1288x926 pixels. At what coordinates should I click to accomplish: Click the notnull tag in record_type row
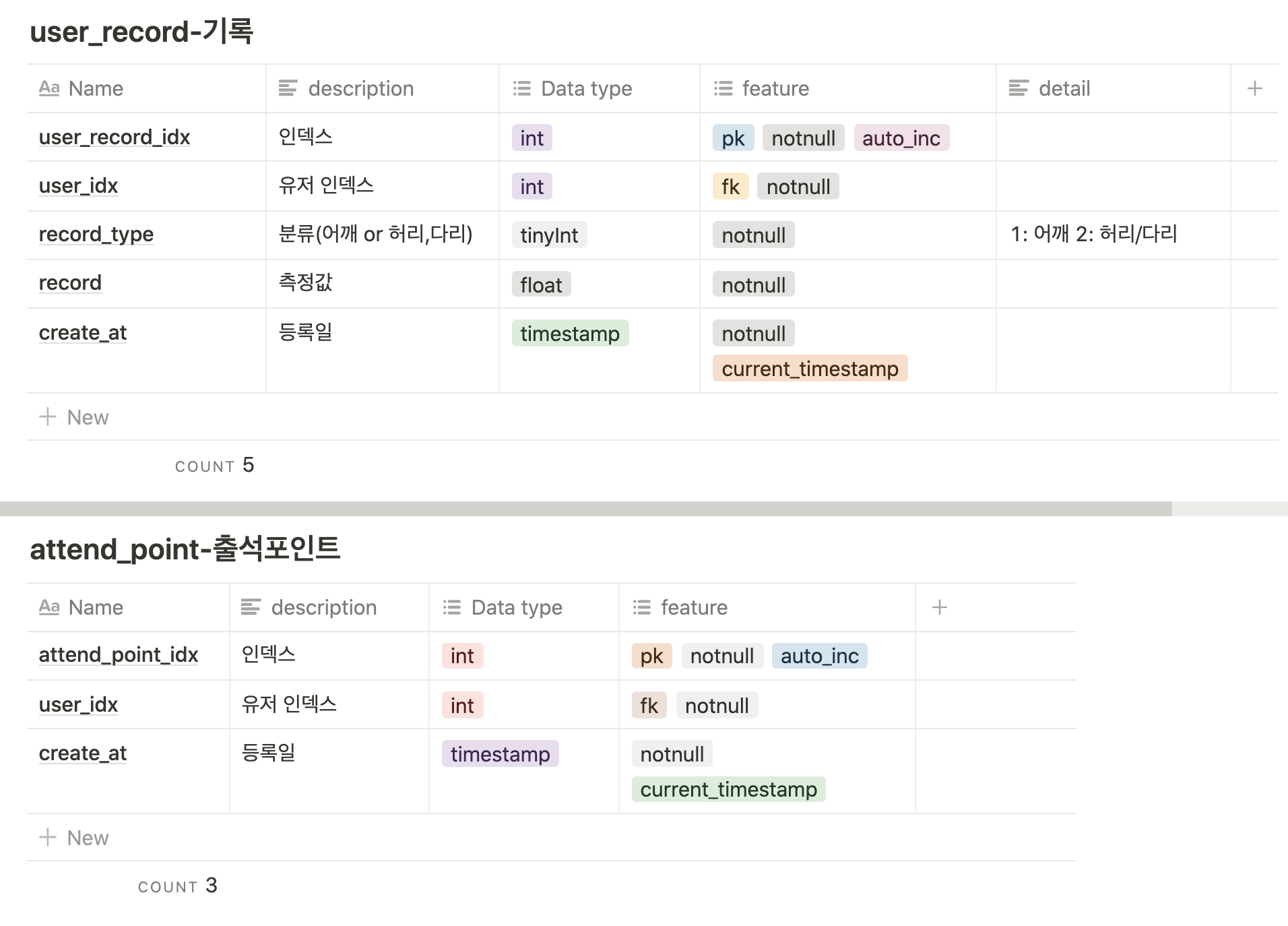click(x=754, y=235)
